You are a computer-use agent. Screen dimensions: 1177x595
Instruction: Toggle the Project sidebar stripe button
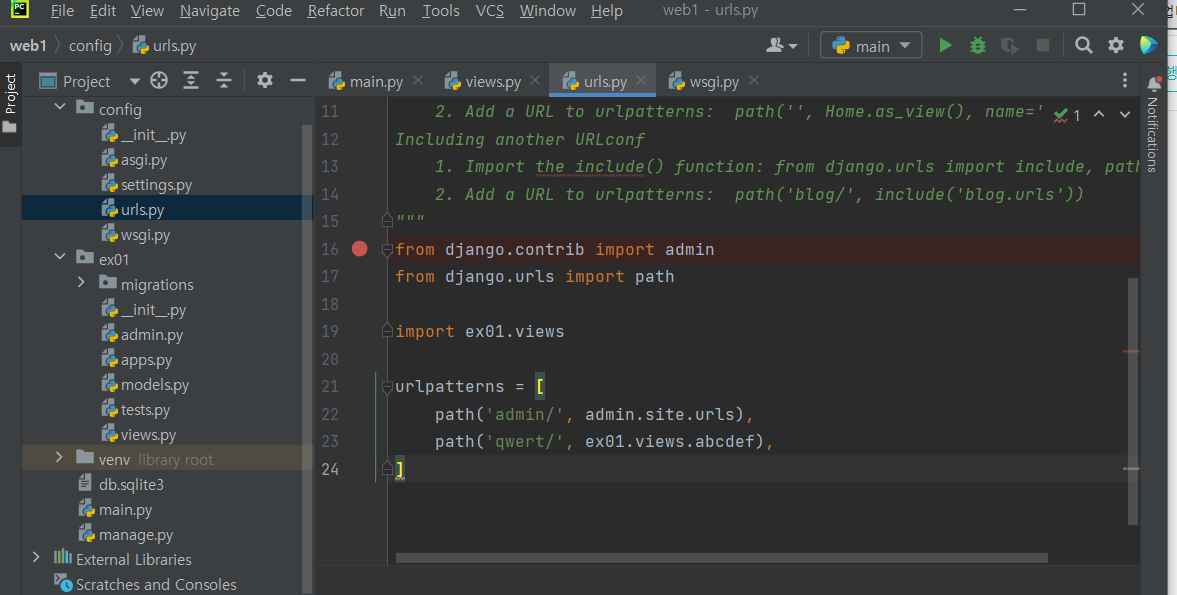(x=10, y=104)
